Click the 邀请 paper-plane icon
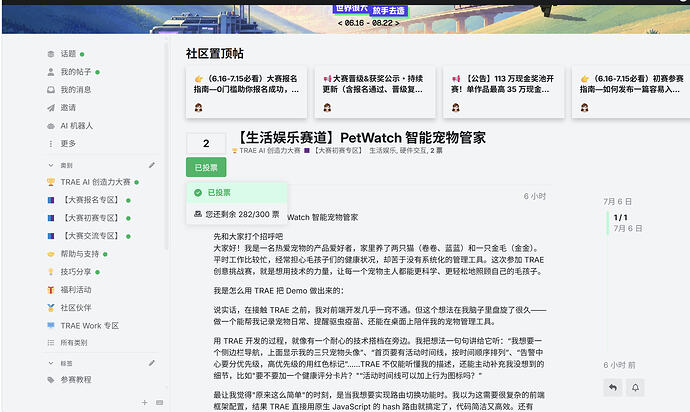This screenshot has height=412, width=690. coord(51,108)
